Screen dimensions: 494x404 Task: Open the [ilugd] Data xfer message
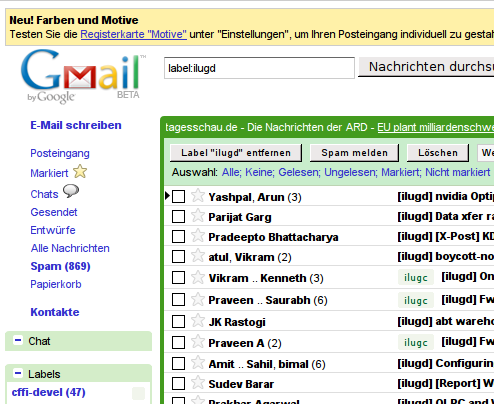pyautogui.click(x=446, y=216)
